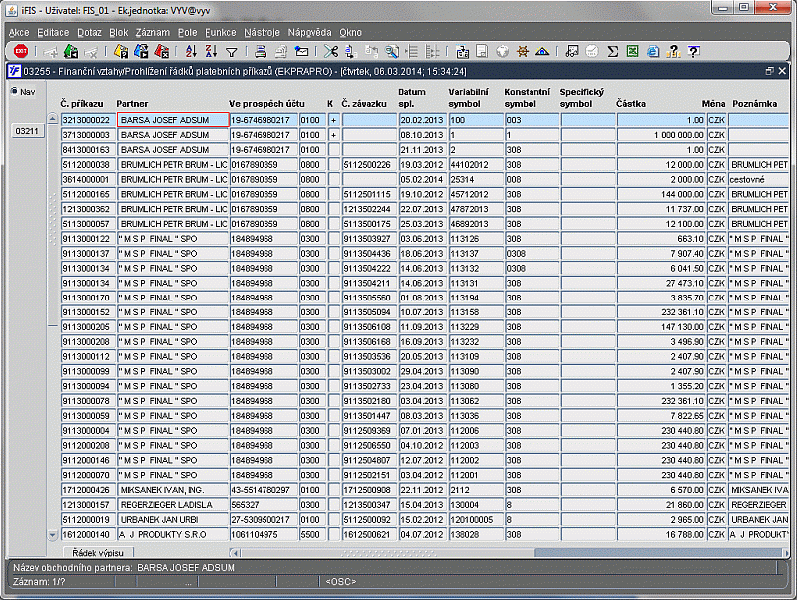
Task: Click the printer icon
Action: tap(261, 51)
